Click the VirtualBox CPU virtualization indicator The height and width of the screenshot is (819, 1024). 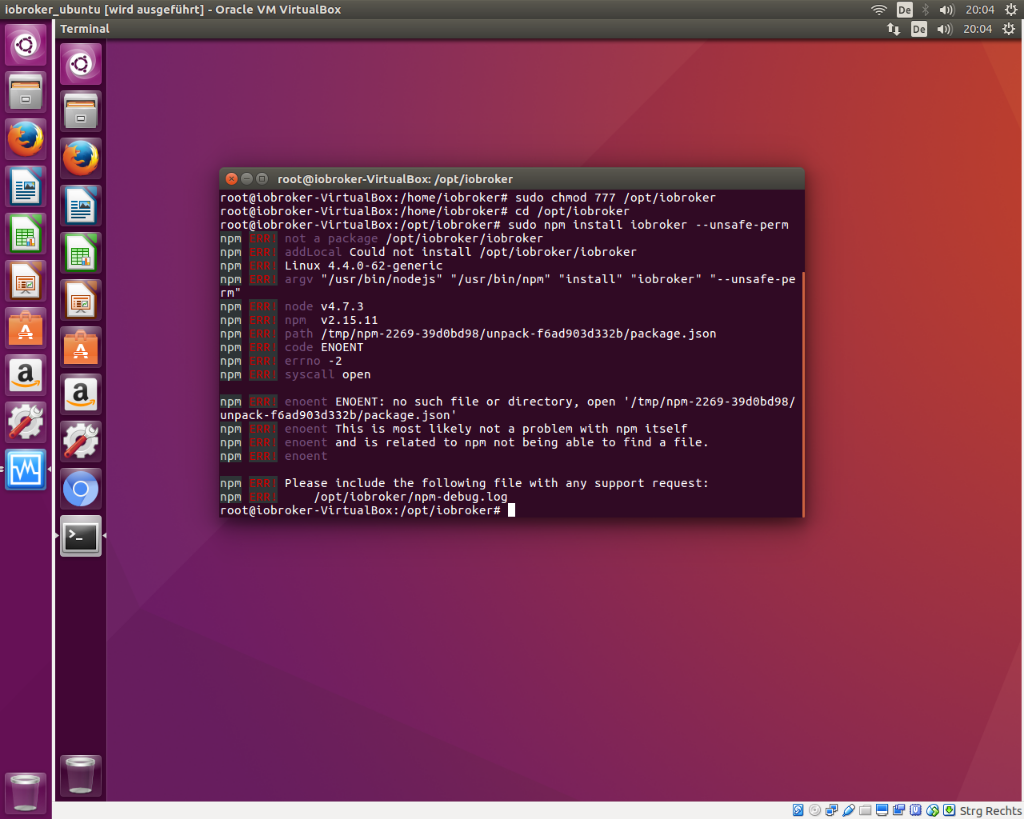(x=916, y=811)
